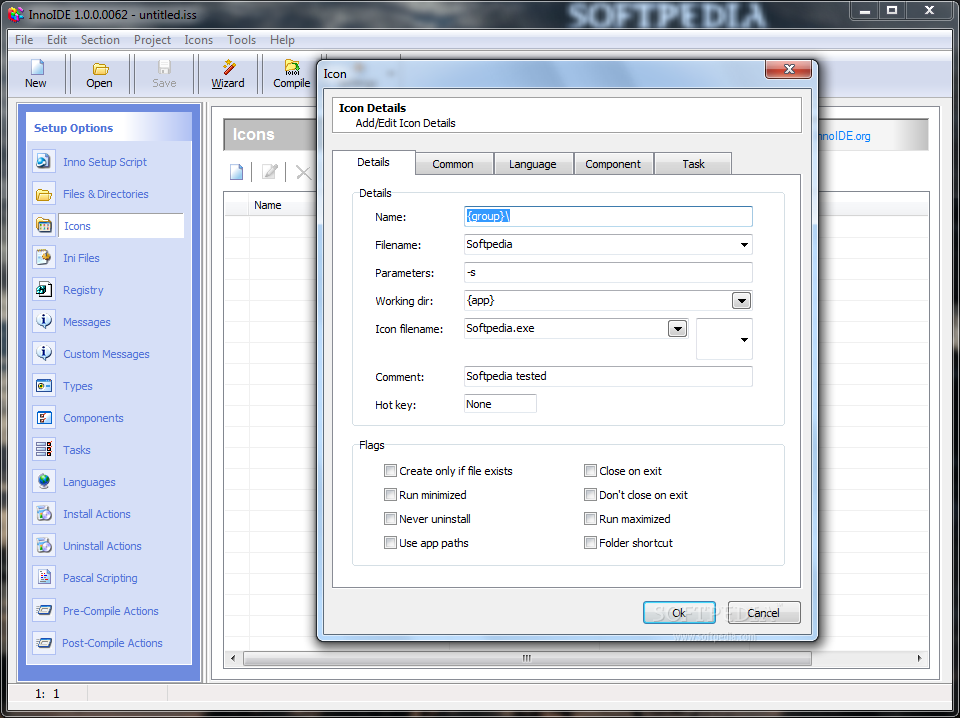
Task: Click in the Comment field
Action: point(608,376)
